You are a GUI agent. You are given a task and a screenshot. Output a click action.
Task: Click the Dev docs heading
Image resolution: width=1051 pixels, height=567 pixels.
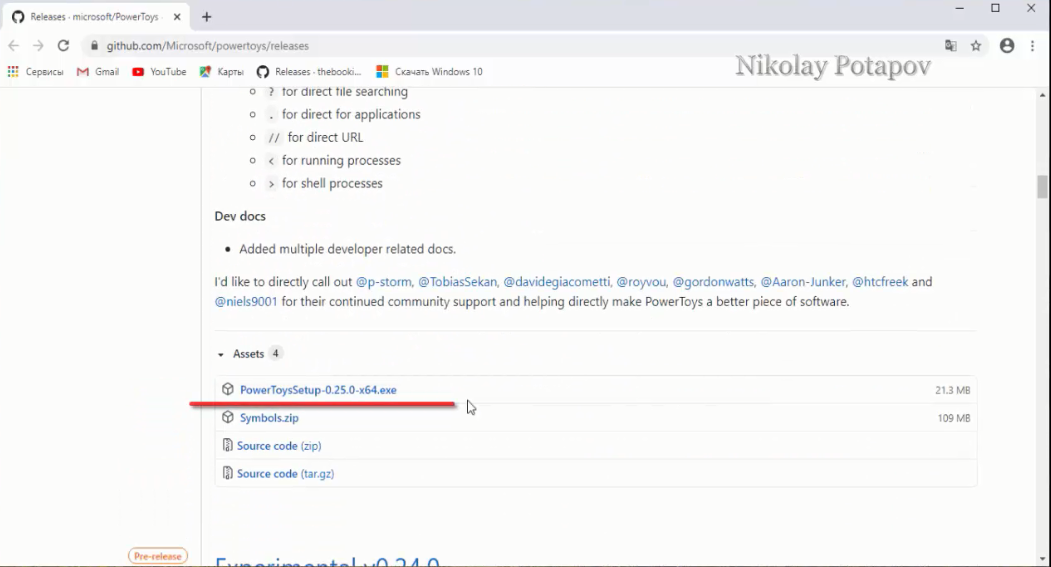pyautogui.click(x=240, y=216)
